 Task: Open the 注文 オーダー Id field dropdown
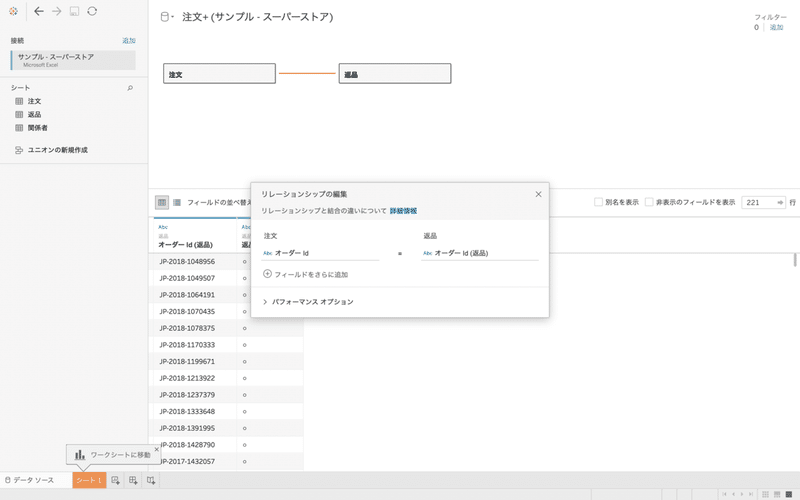(320, 253)
